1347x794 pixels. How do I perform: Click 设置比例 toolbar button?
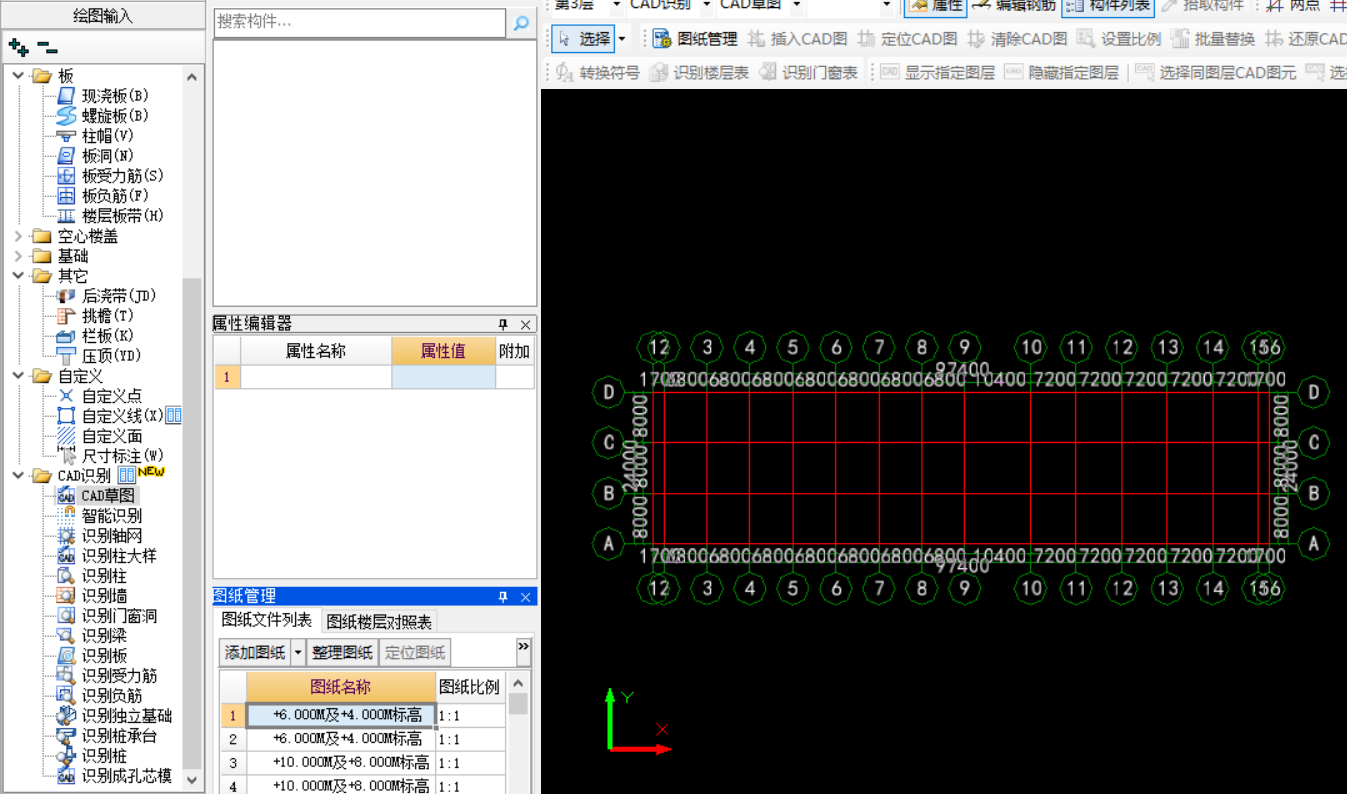click(x=1119, y=39)
